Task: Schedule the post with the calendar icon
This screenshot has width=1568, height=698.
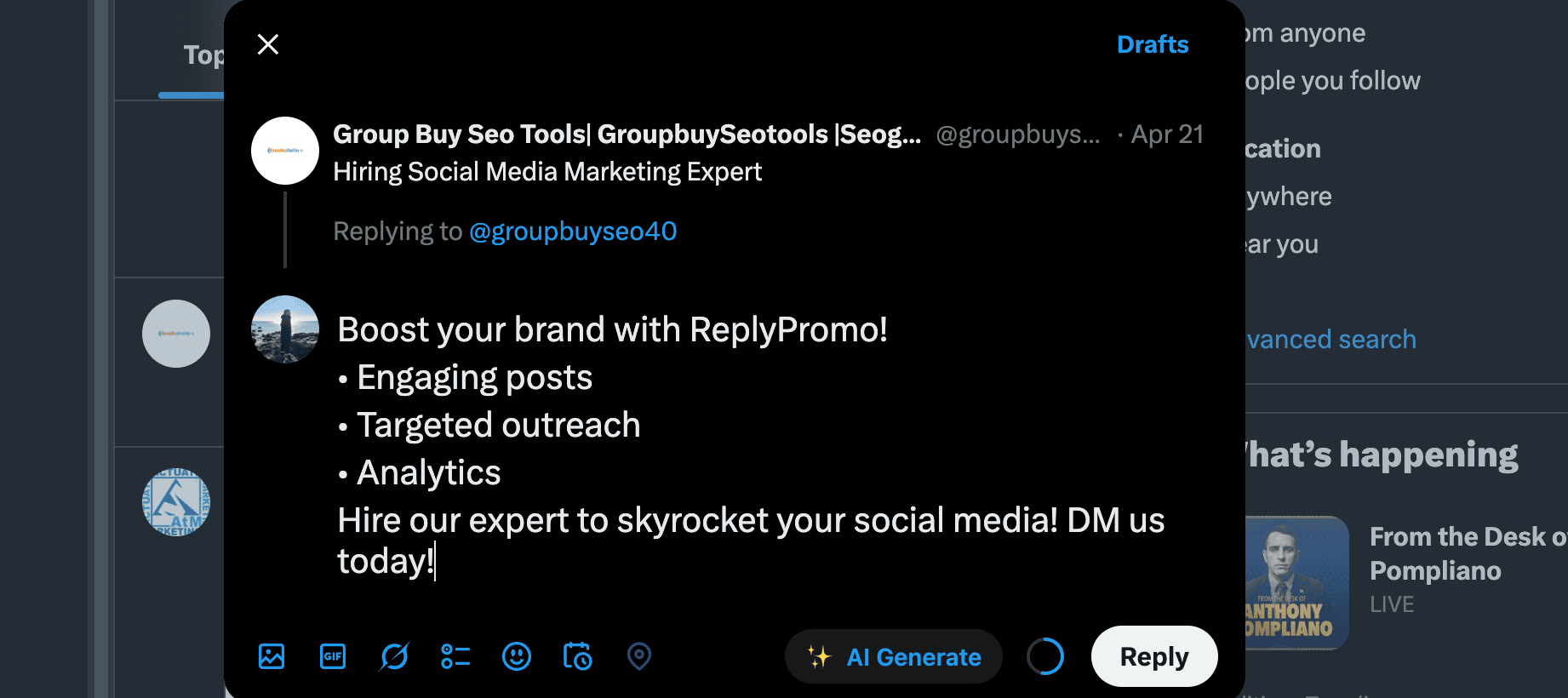Action: (578, 656)
